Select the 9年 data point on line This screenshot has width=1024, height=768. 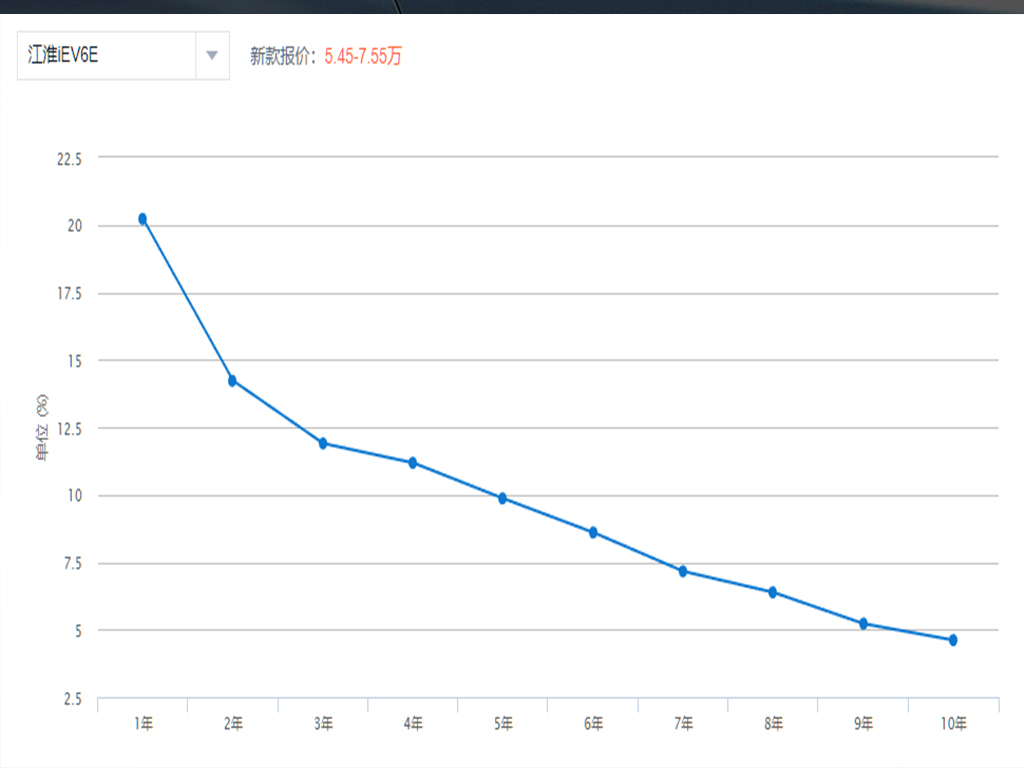click(x=863, y=624)
